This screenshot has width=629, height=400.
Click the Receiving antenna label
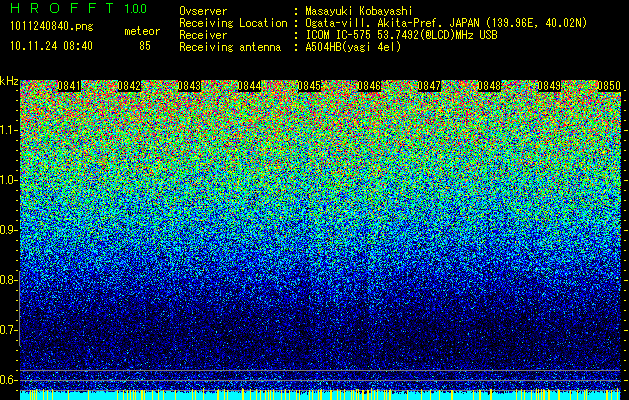point(230,47)
